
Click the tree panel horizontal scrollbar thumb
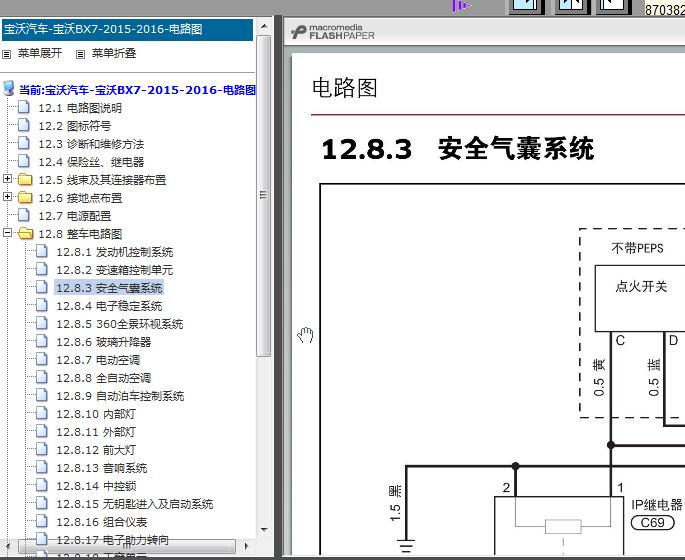127,546
